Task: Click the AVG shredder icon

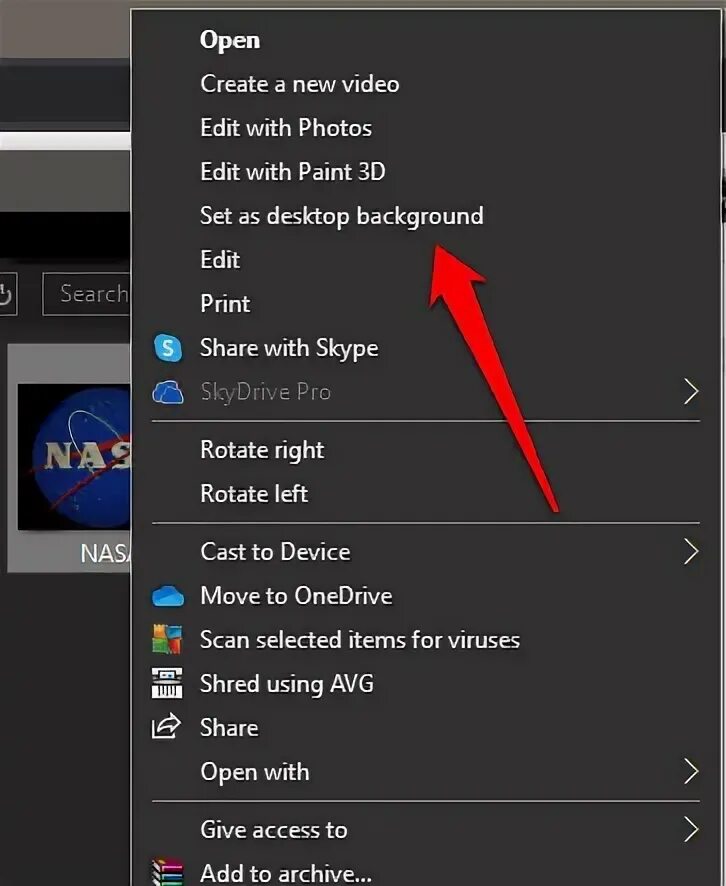Action: pyautogui.click(x=168, y=684)
